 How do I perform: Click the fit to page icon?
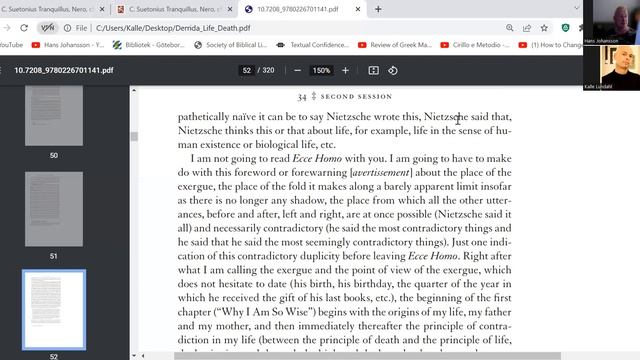[x=373, y=70]
